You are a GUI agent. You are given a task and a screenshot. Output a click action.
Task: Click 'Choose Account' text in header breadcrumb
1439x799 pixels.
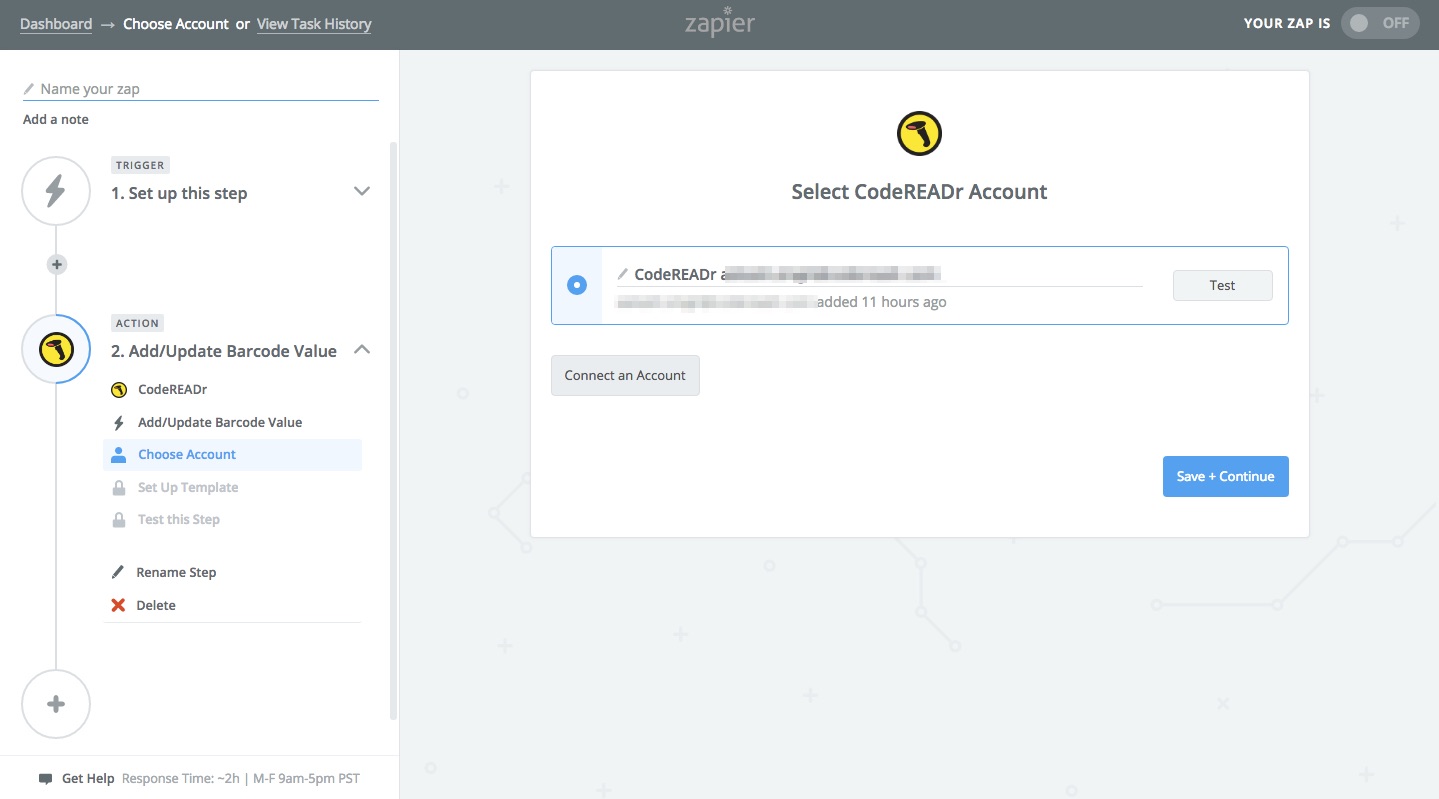(x=176, y=24)
